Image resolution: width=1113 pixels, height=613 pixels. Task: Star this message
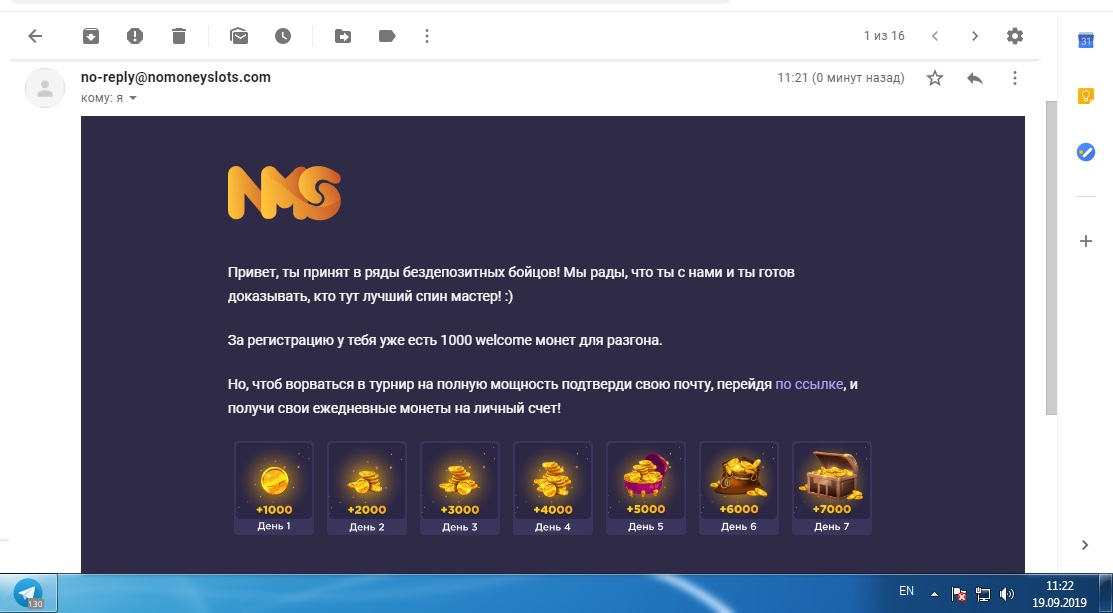[935, 78]
